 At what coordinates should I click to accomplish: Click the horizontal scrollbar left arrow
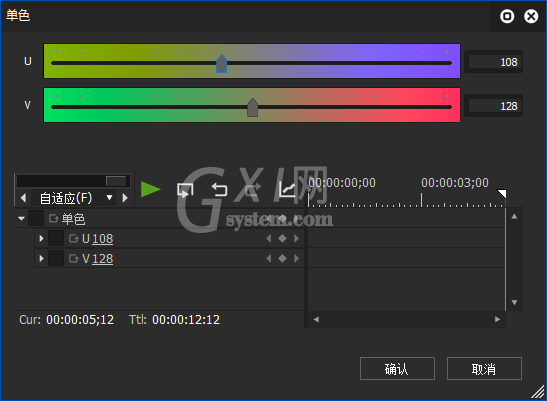pyautogui.click(x=316, y=319)
